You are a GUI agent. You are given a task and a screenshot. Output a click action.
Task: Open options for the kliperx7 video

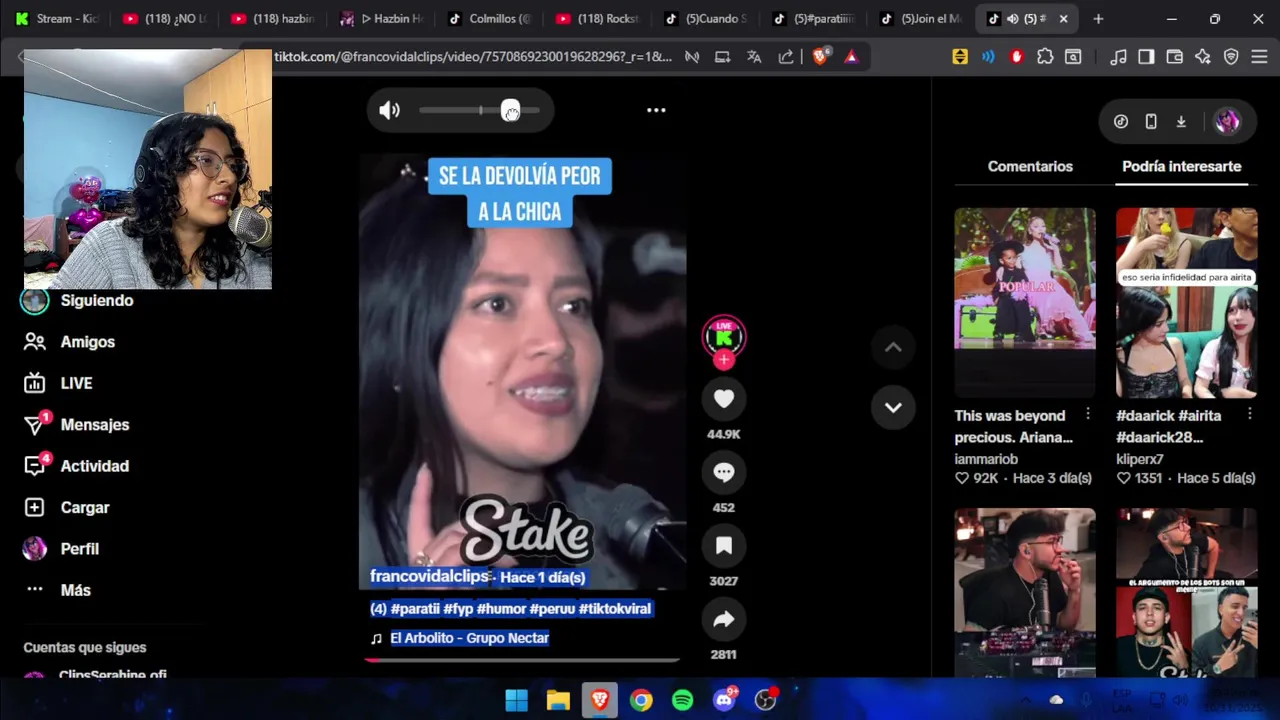tap(1250, 414)
